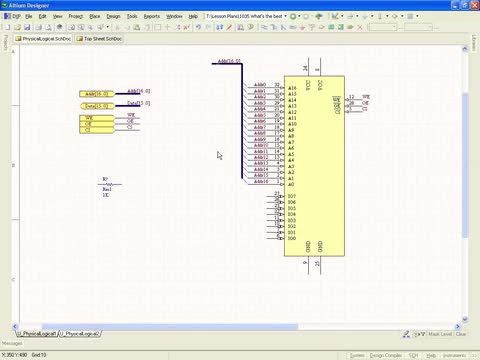
Task: Open the Edit menu
Action: (x=42, y=16)
